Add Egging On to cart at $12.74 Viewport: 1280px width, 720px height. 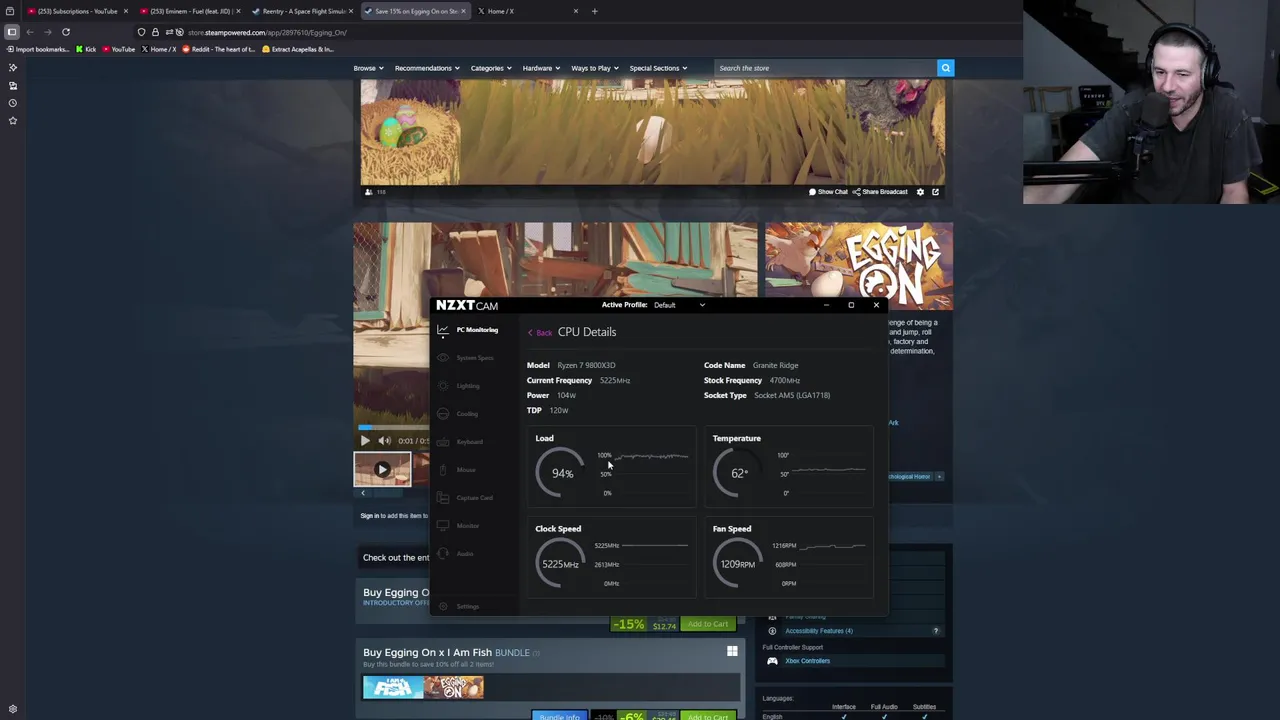click(707, 625)
